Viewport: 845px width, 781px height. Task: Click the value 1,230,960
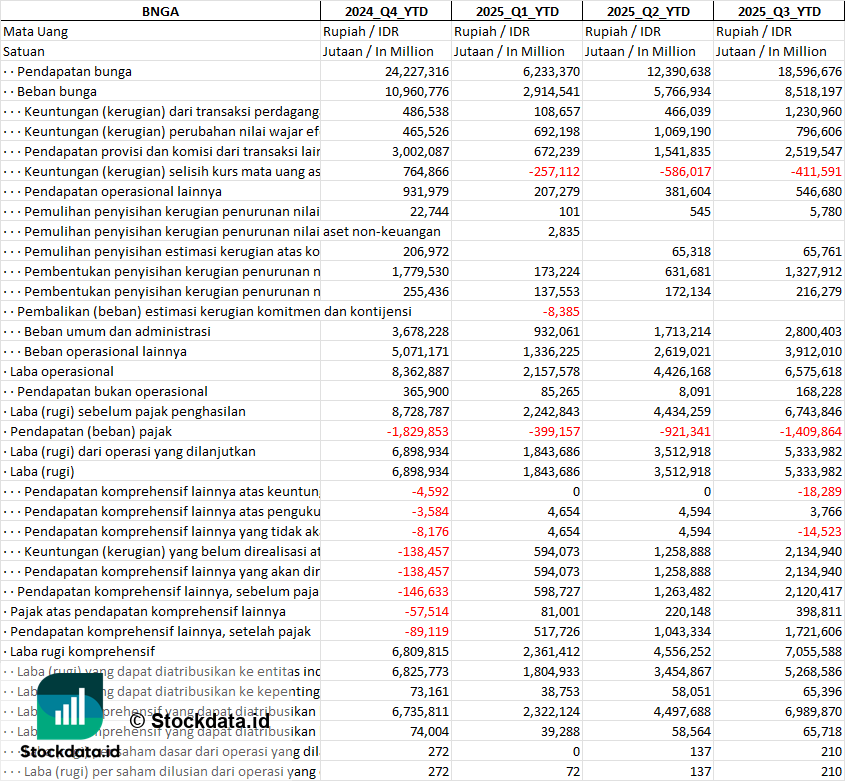click(x=813, y=111)
